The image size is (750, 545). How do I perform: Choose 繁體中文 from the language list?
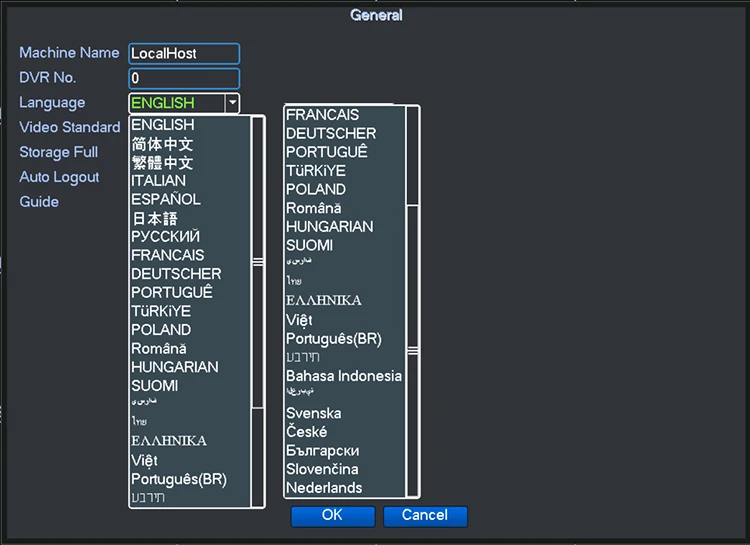coord(190,163)
